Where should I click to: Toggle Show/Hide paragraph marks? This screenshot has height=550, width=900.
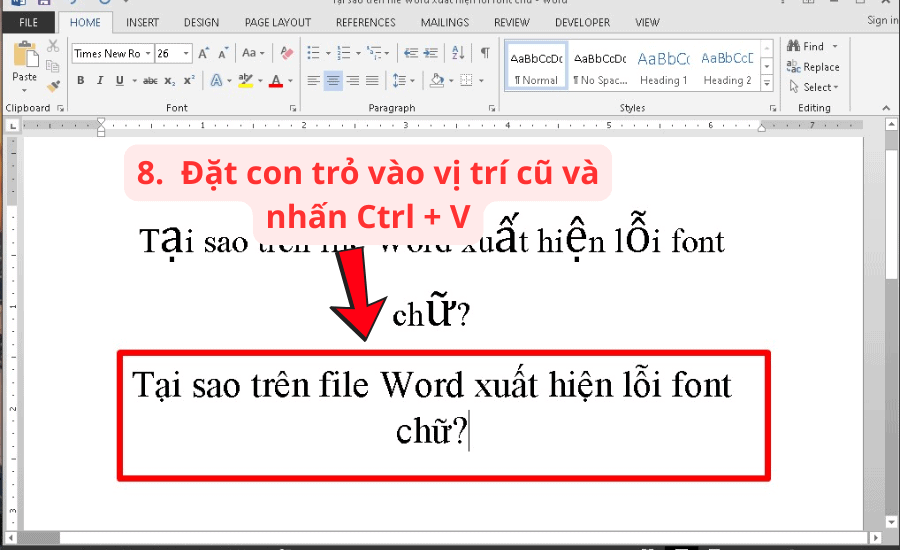click(x=485, y=53)
